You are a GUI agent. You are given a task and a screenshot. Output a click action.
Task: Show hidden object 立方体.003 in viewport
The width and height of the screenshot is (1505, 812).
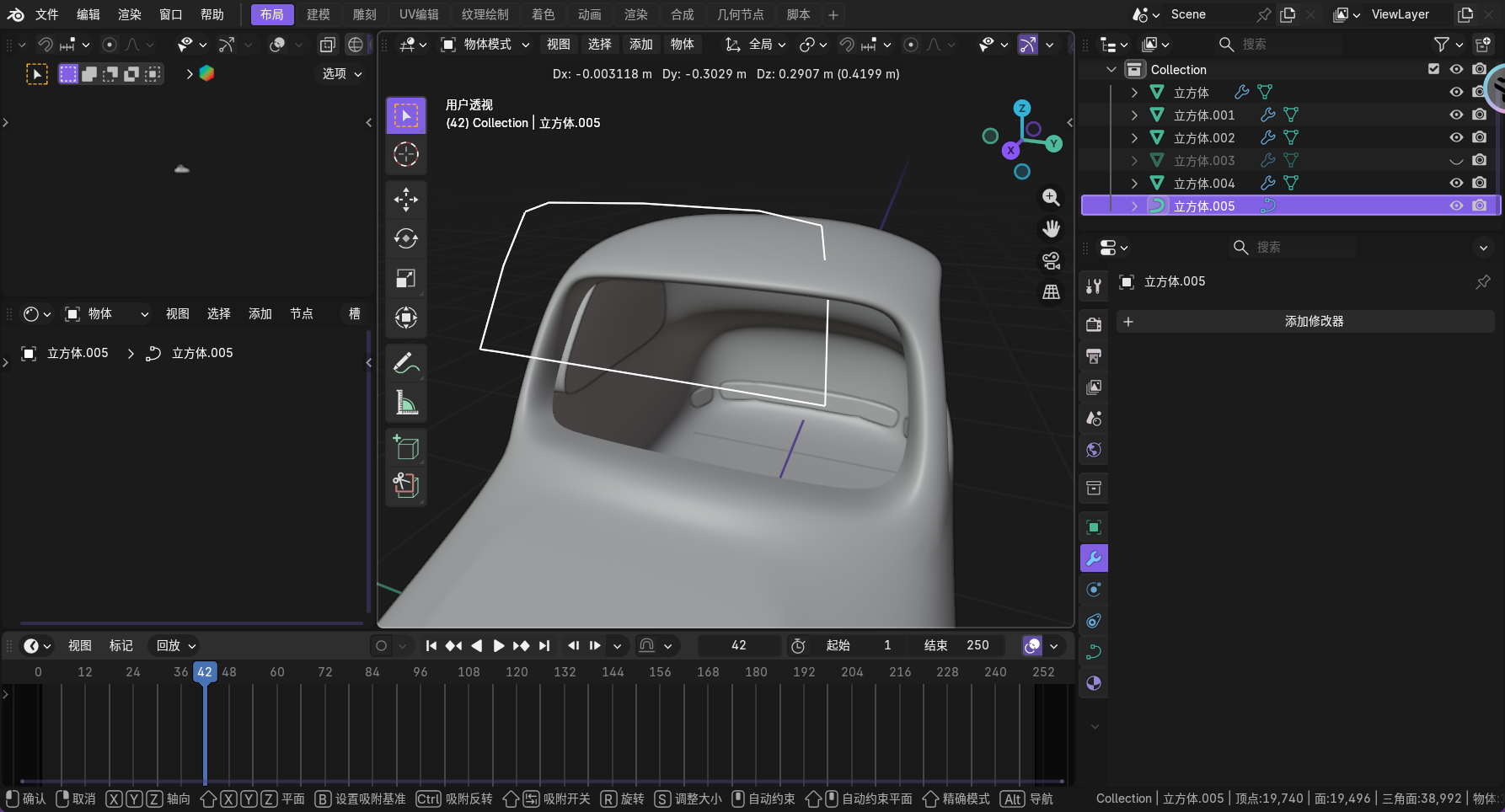click(1456, 160)
